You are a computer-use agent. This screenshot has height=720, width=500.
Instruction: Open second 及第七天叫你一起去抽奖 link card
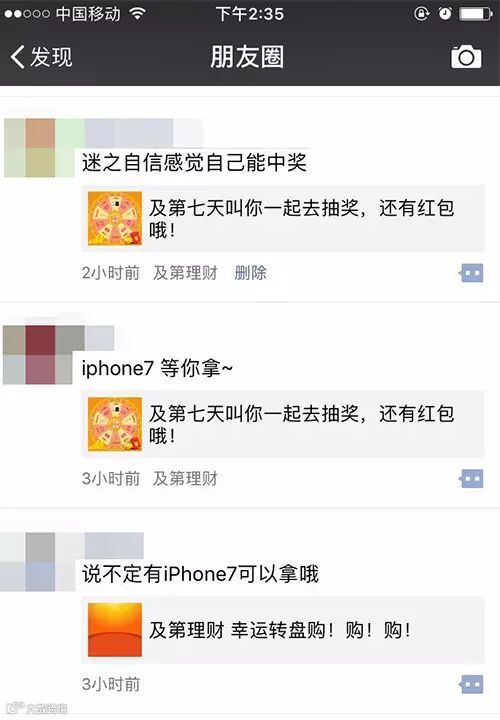[283, 424]
